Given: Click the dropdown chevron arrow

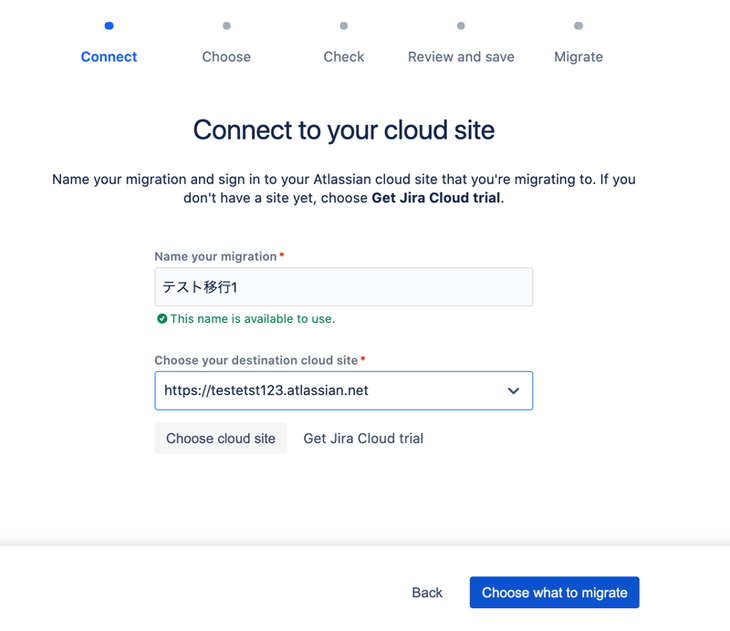Looking at the screenshot, I should point(513,391).
